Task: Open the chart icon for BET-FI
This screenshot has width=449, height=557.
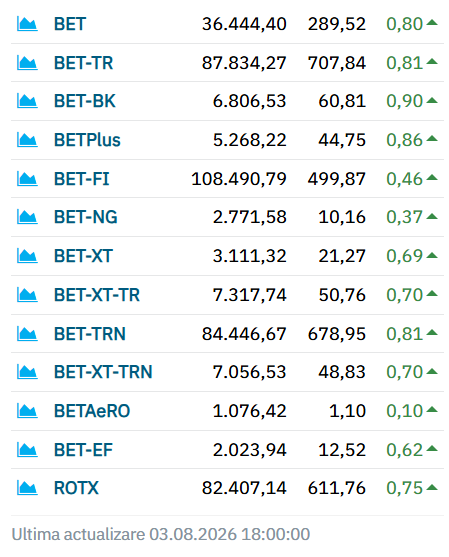Action: (x=27, y=179)
